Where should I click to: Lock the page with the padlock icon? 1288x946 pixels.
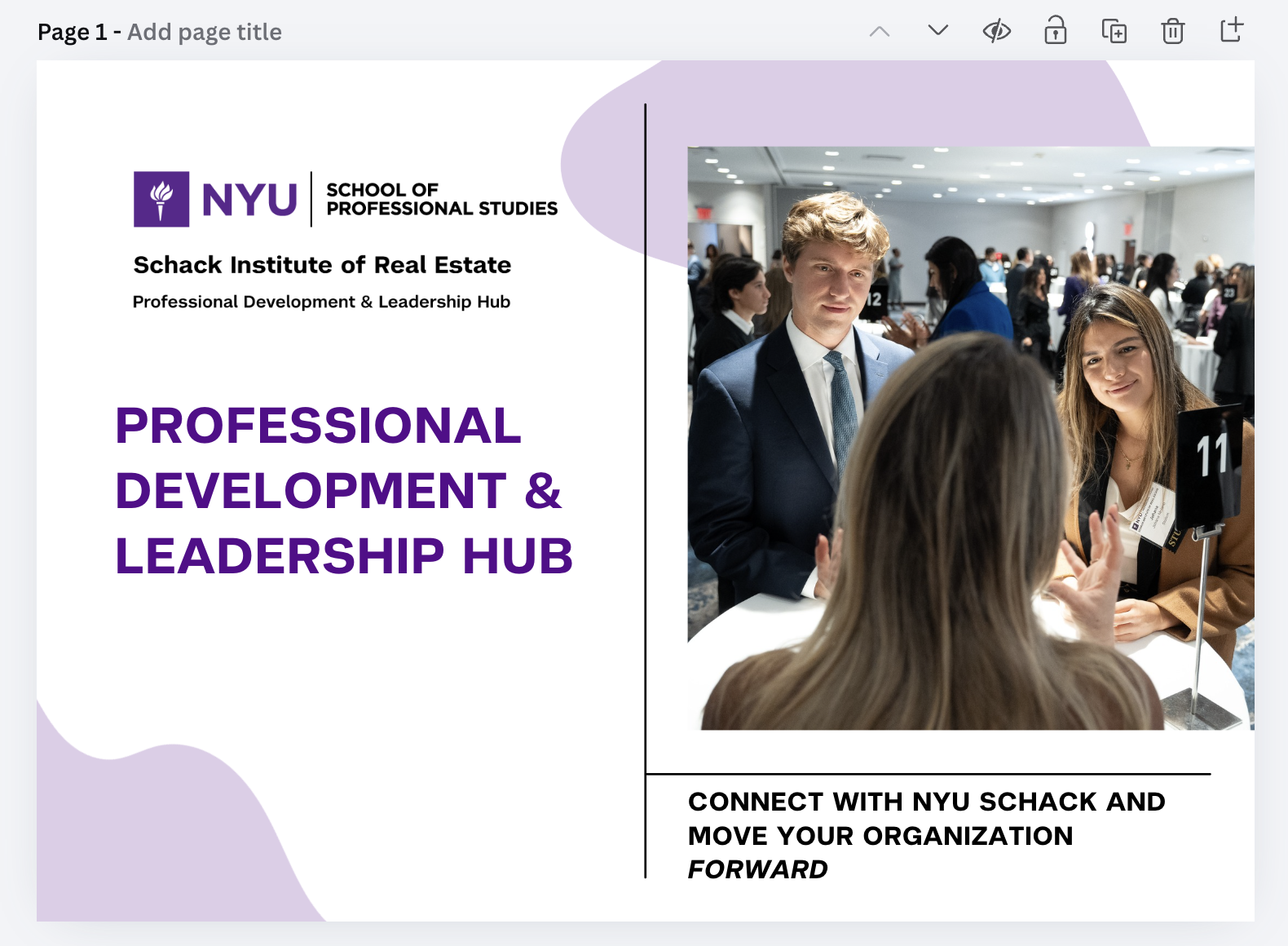pos(1056,31)
